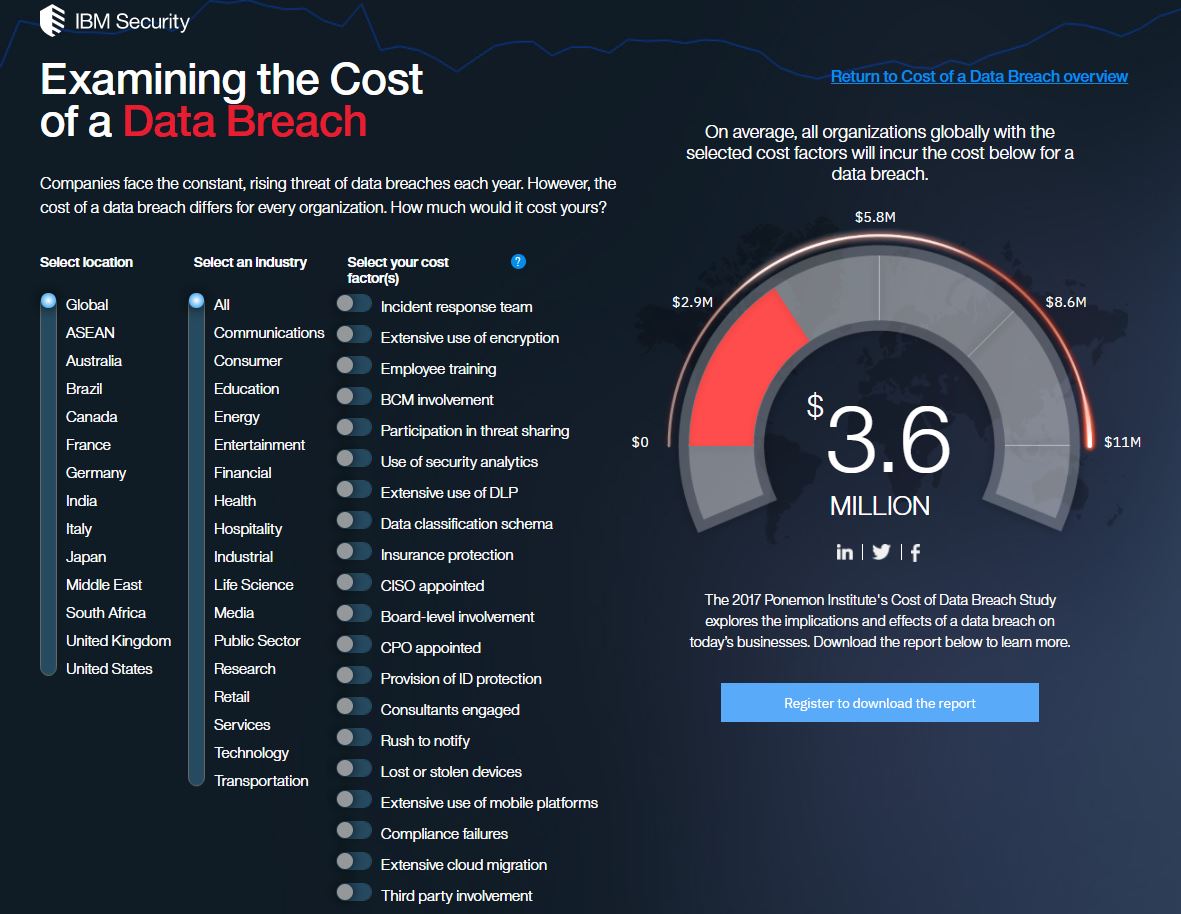
Task: Select the Financial industry option
Action: [x=242, y=473]
